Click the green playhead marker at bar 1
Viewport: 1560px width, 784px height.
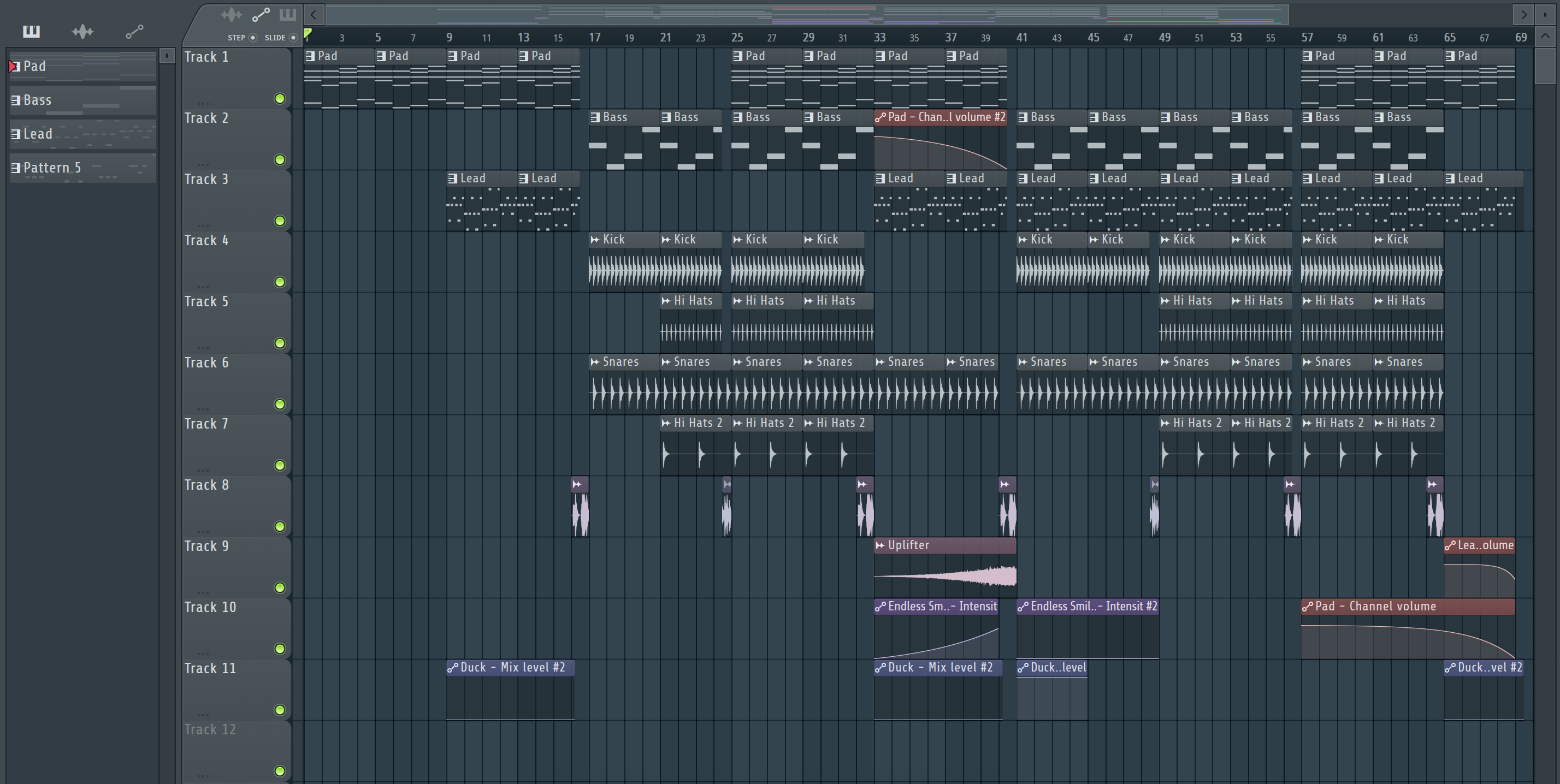point(308,34)
